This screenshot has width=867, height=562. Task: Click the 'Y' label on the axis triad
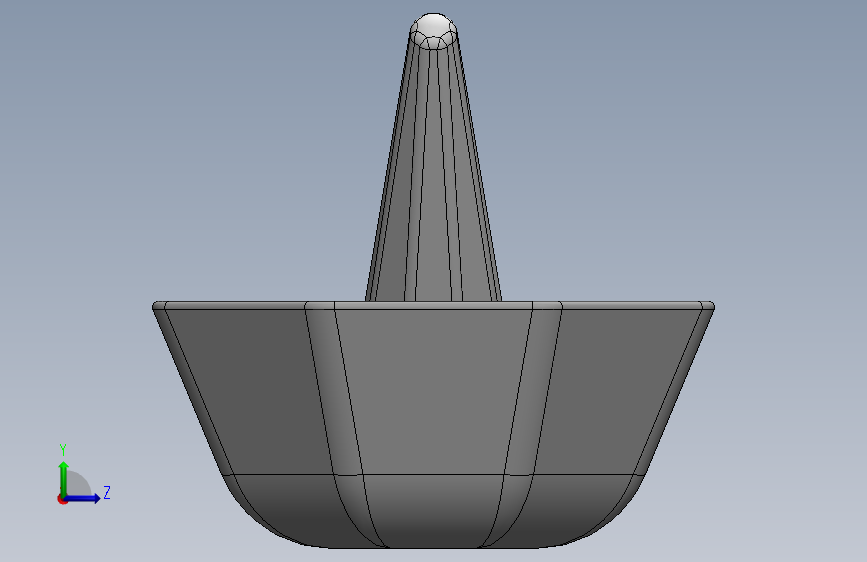click(x=63, y=450)
